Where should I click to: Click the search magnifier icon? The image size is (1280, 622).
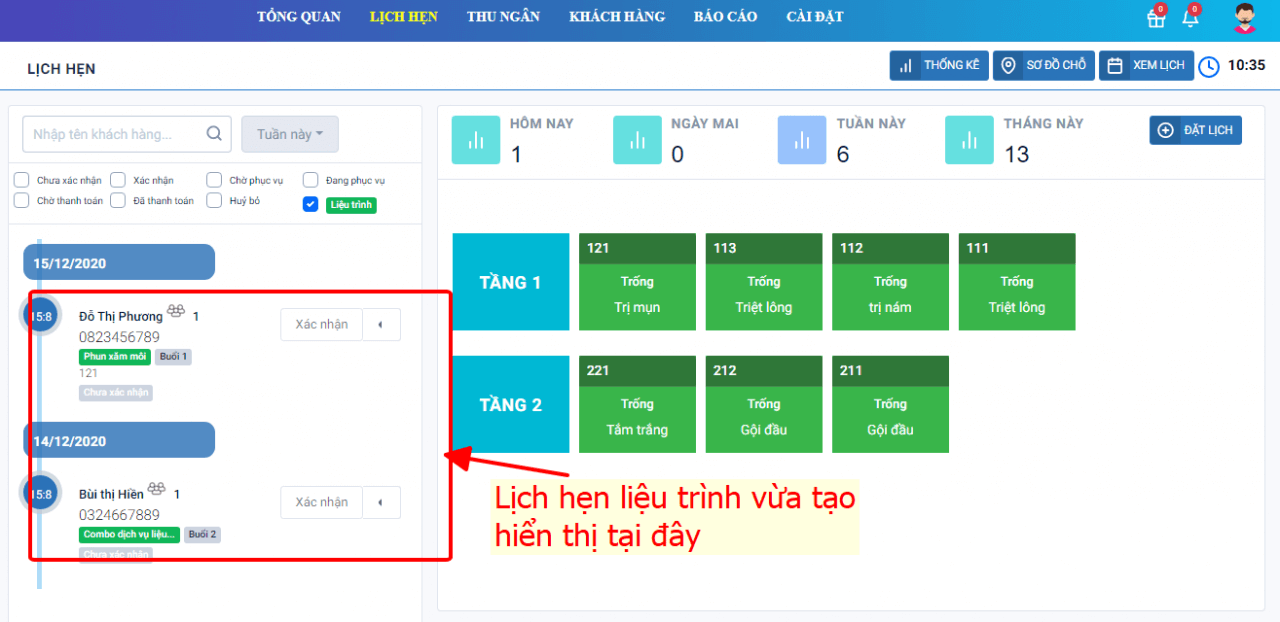coord(214,134)
